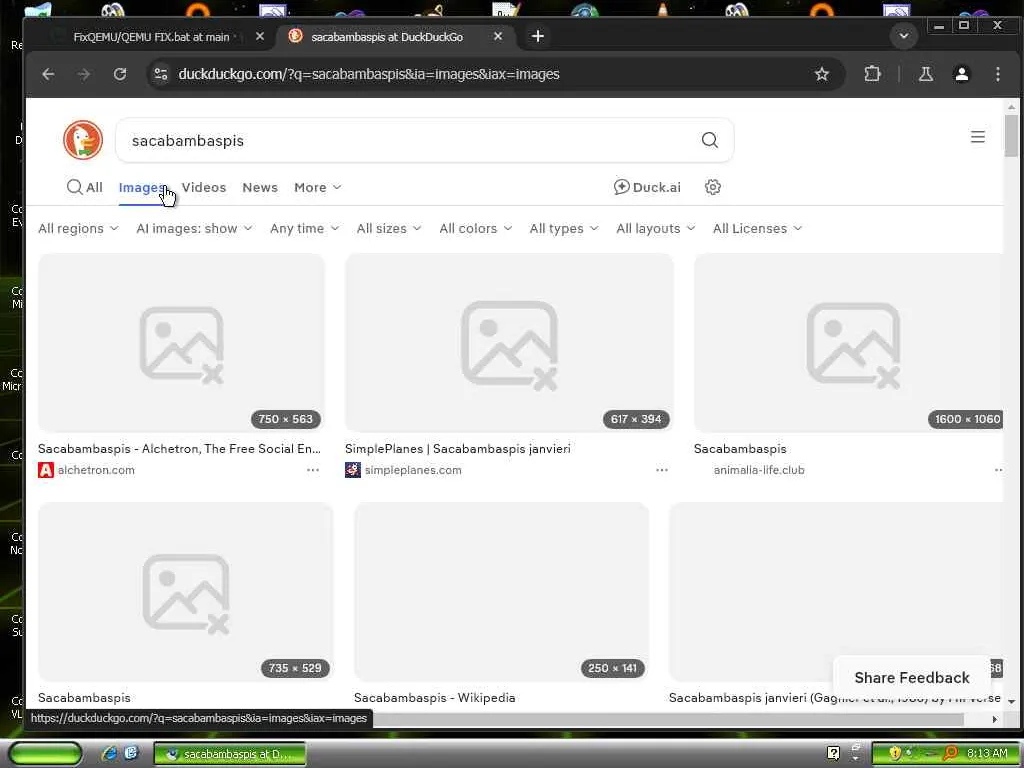Image resolution: width=1024 pixels, height=768 pixels.
Task: Click the browser forward arrow
Action: coord(84,74)
